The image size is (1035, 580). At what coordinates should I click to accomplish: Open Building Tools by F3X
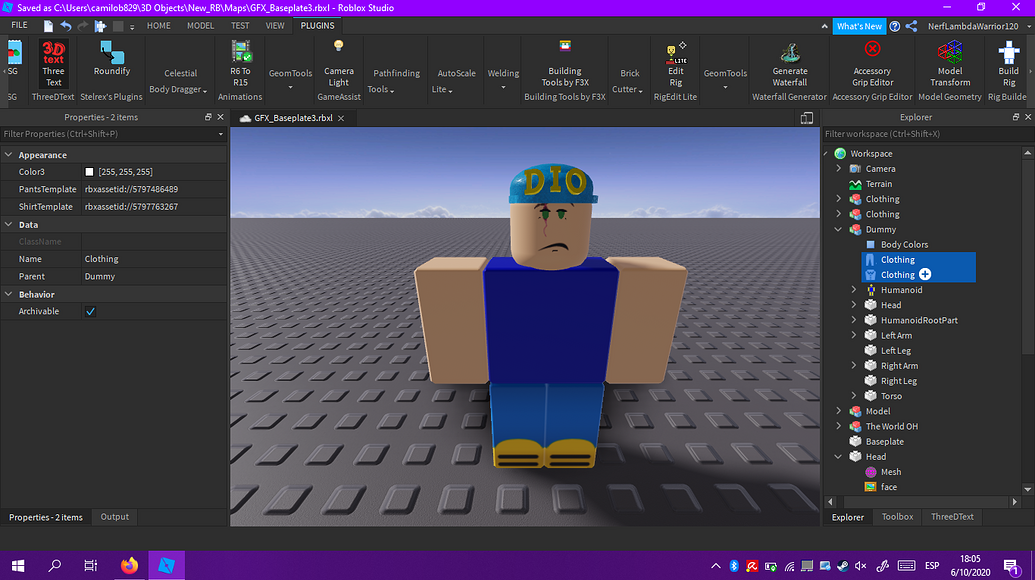point(565,64)
